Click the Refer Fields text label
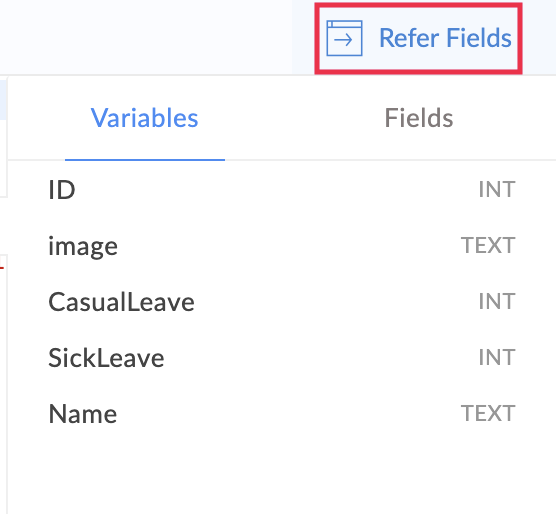Screen dimensions: 556x514 pos(445,38)
